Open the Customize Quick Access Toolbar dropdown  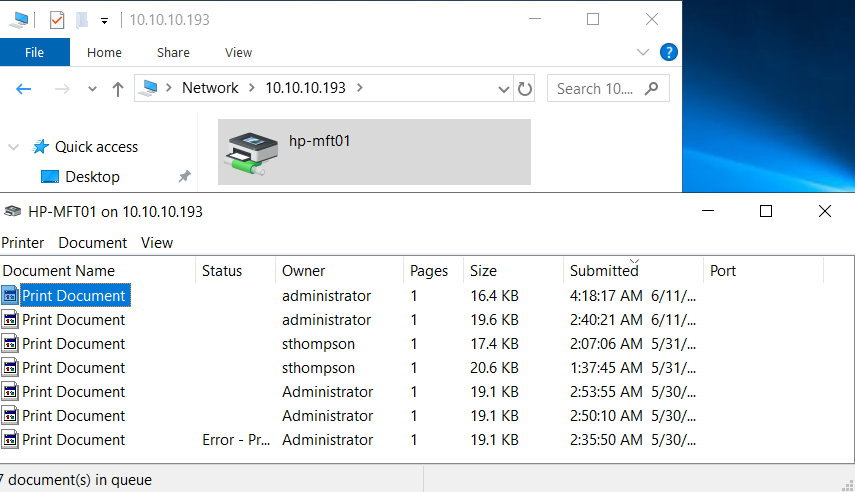coord(104,21)
